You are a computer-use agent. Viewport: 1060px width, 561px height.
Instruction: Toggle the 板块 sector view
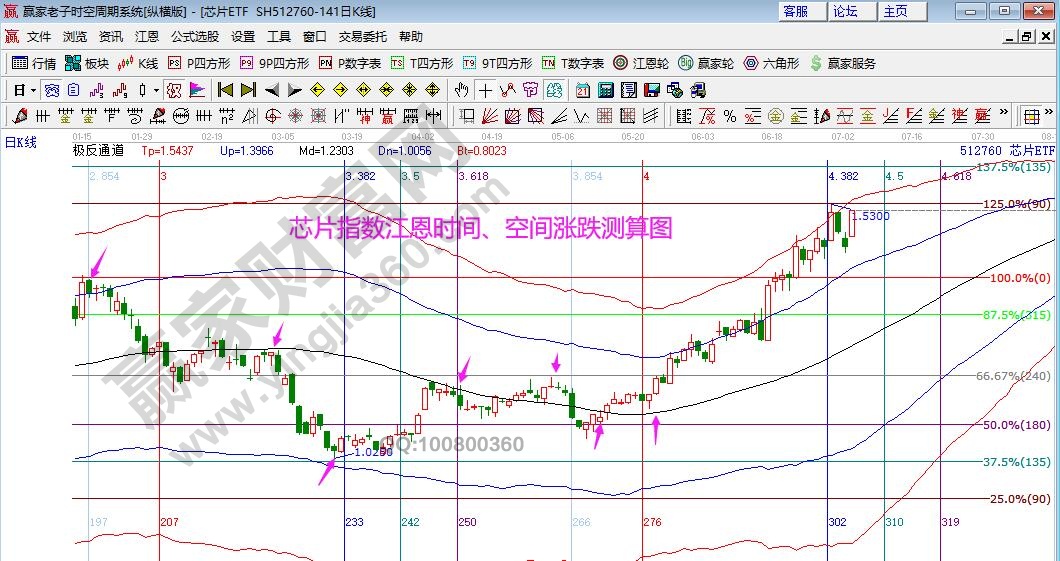click(87, 63)
